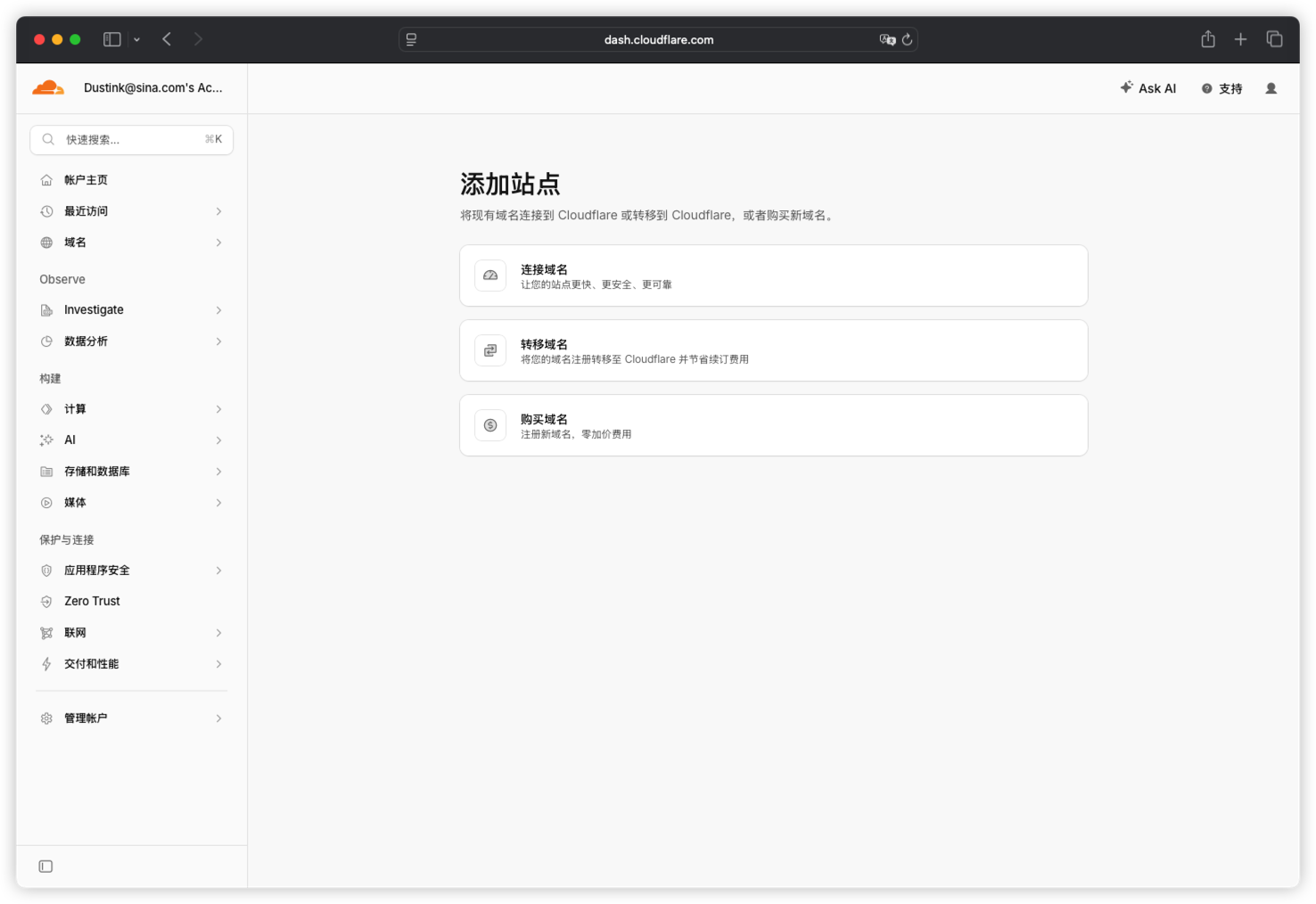Select the 连接域名 card
Image resolution: width=1316 pixels, height=904 pixels.
(x=774, y=275)
